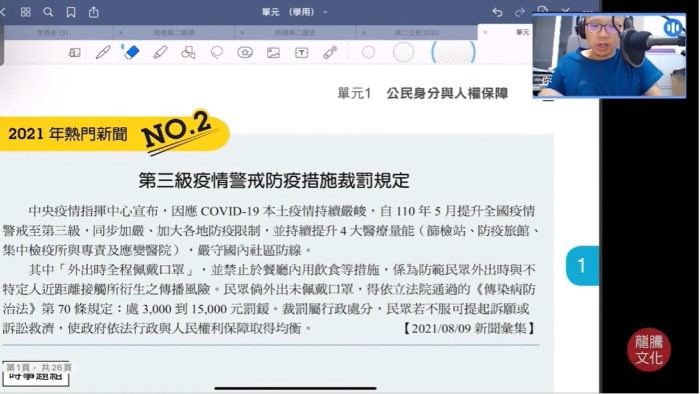The width and height of the screenshot is (700, 394).
Task: Undo the last stroke
Action: point(497,12)
